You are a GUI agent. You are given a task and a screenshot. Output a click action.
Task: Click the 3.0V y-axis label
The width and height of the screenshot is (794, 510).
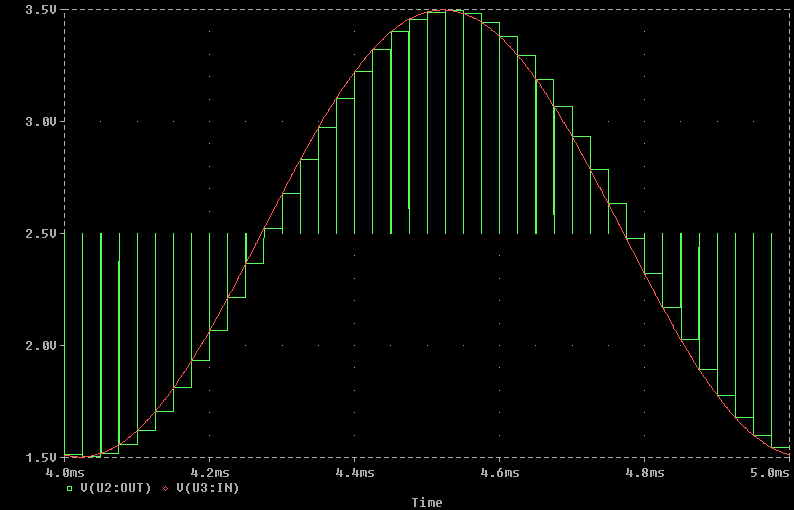point(41,122)
